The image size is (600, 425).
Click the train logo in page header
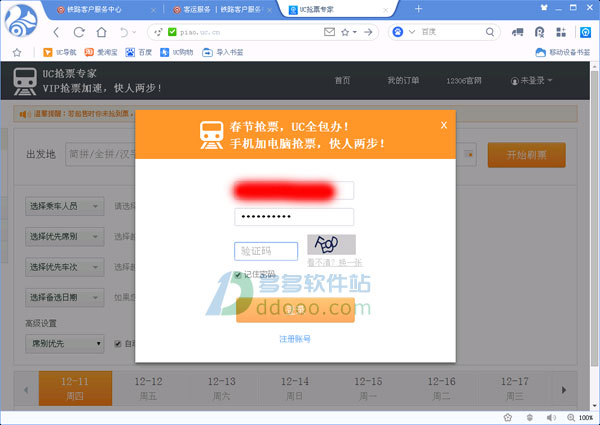coord(25,81)
